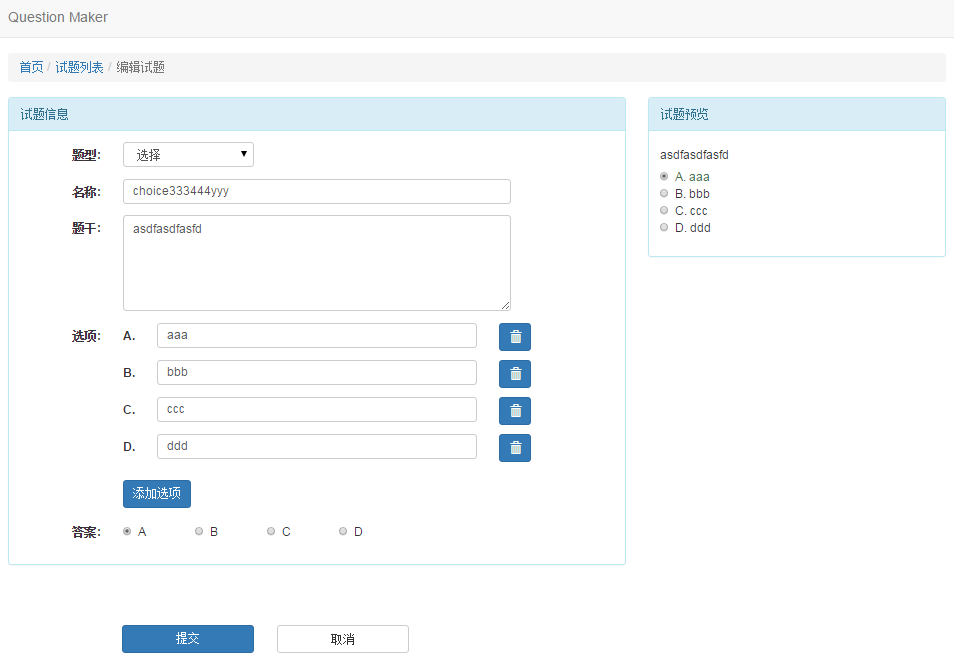
Task: Choose answer B radio button
Action: 199,532
